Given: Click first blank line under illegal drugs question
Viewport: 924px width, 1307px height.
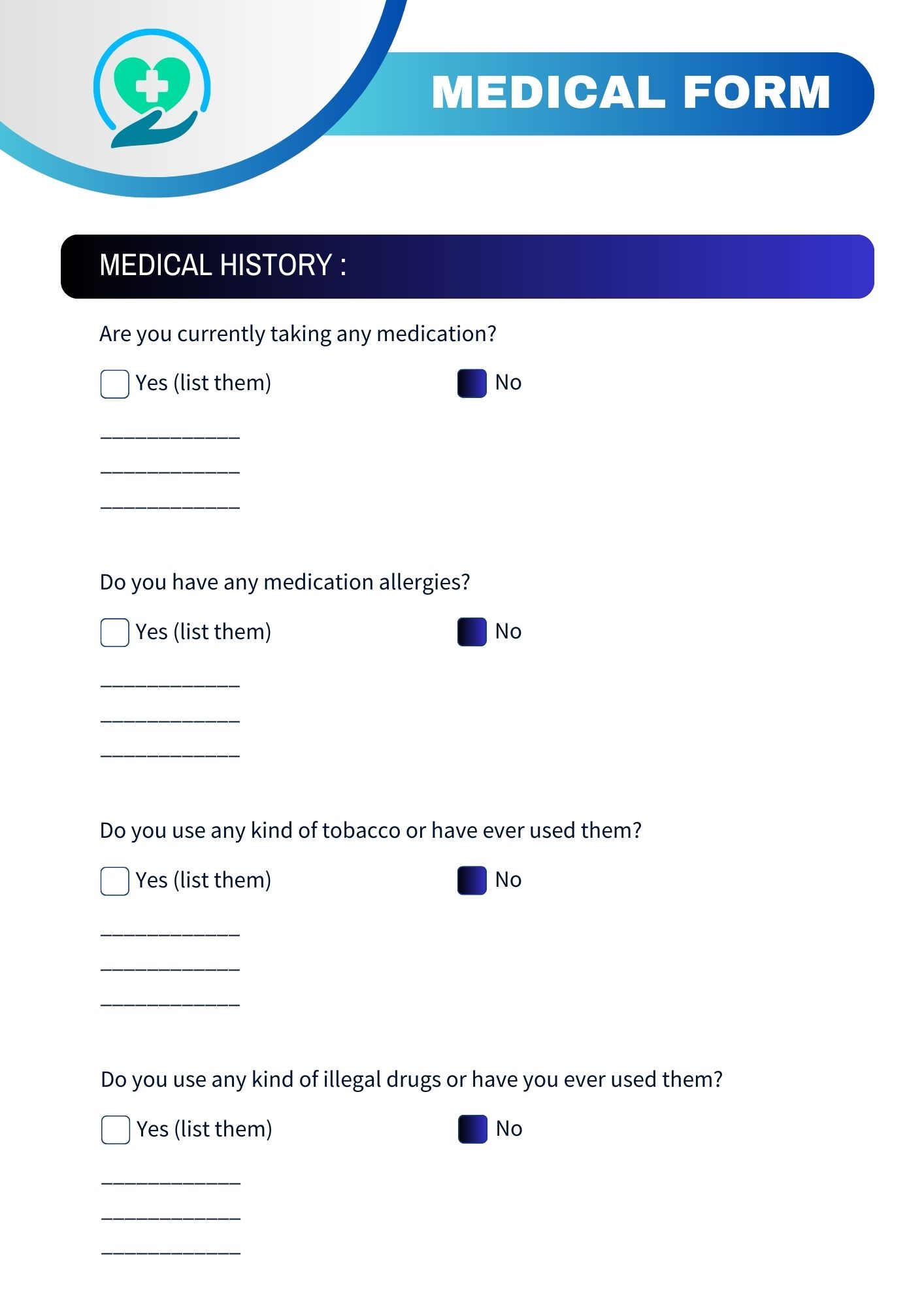Looking at the screenshot, I should (x=171, y=1181).
